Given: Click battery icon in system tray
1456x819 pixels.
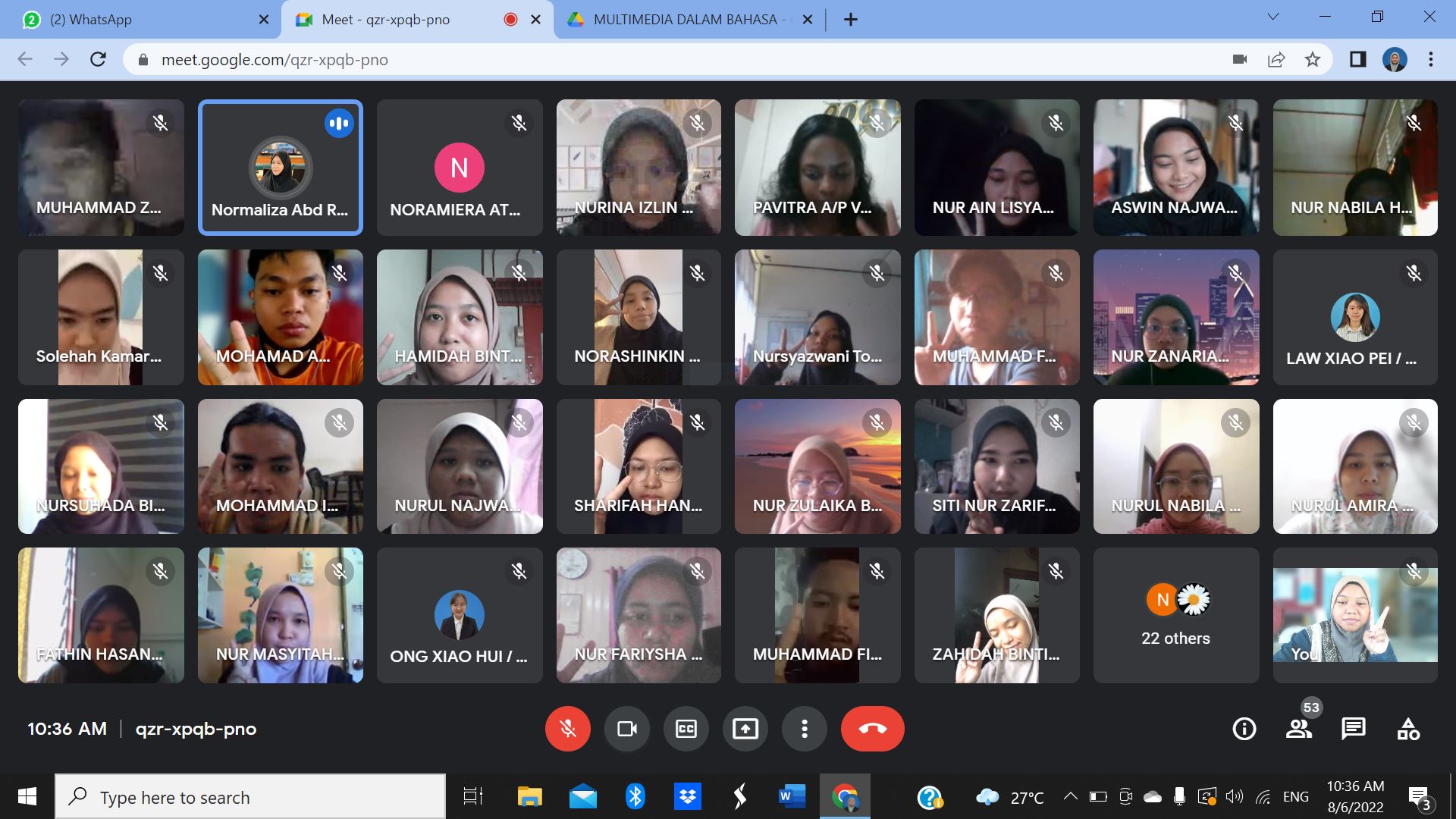Looking at the screenshot, I should [1097, 796].
